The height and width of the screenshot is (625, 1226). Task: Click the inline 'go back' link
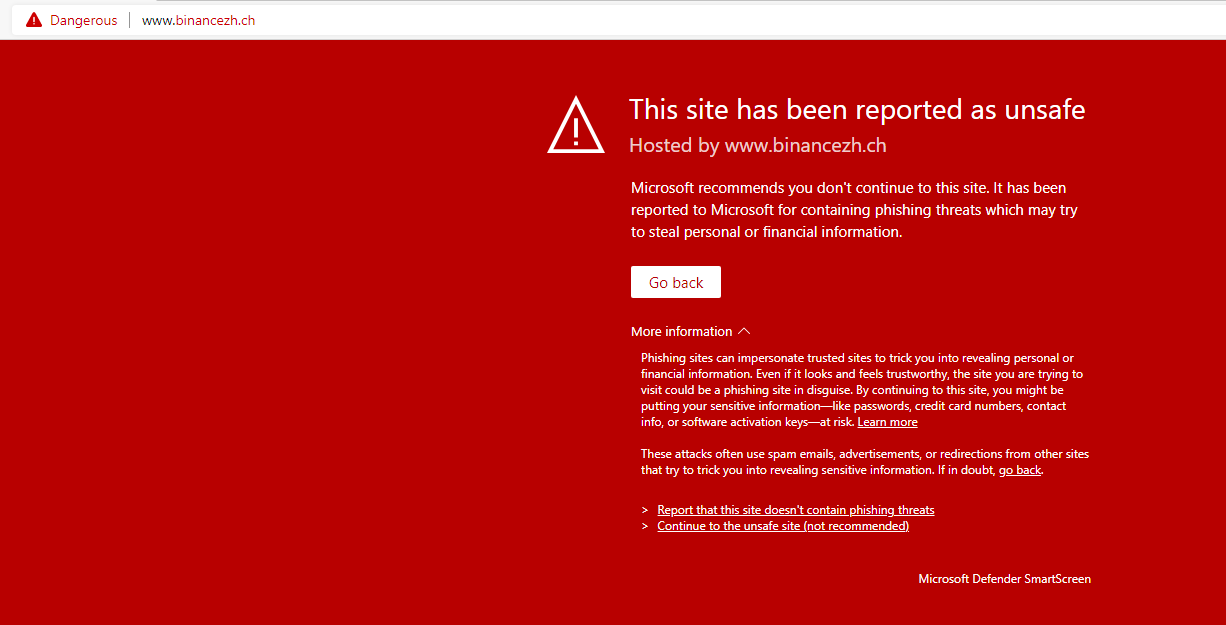[1020, 470]
